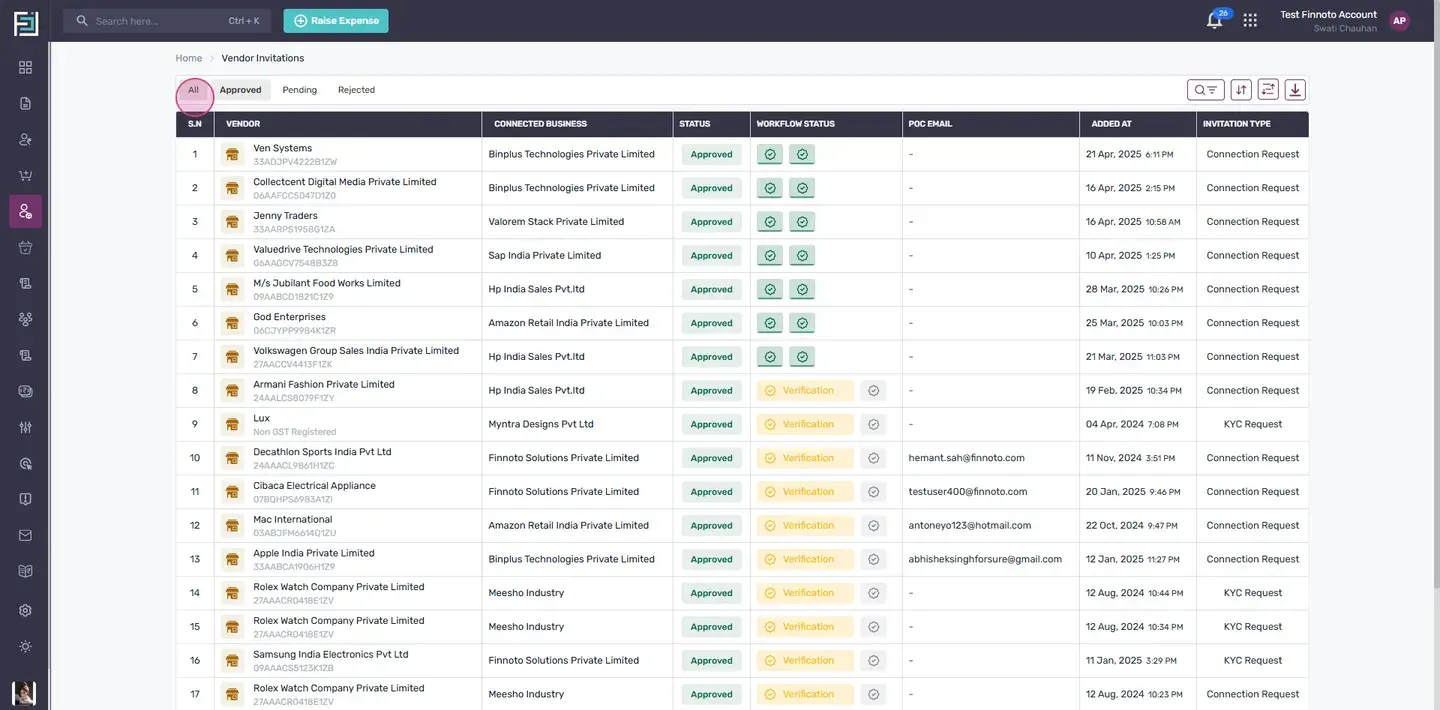Image resolution: width=1440 pixels, height=710 pixels.
Task: Select the highlighted vendor icon in the sidebar
Action: click(25, 211)
